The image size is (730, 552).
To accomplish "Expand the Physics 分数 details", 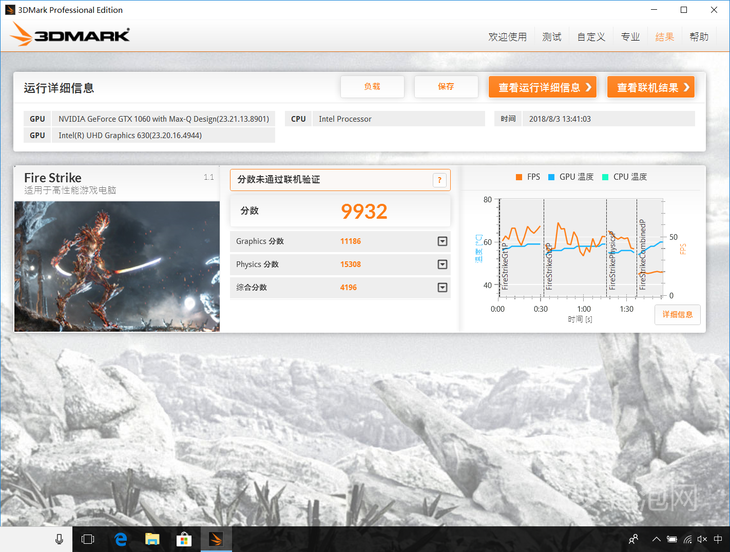I will point(442,264).
